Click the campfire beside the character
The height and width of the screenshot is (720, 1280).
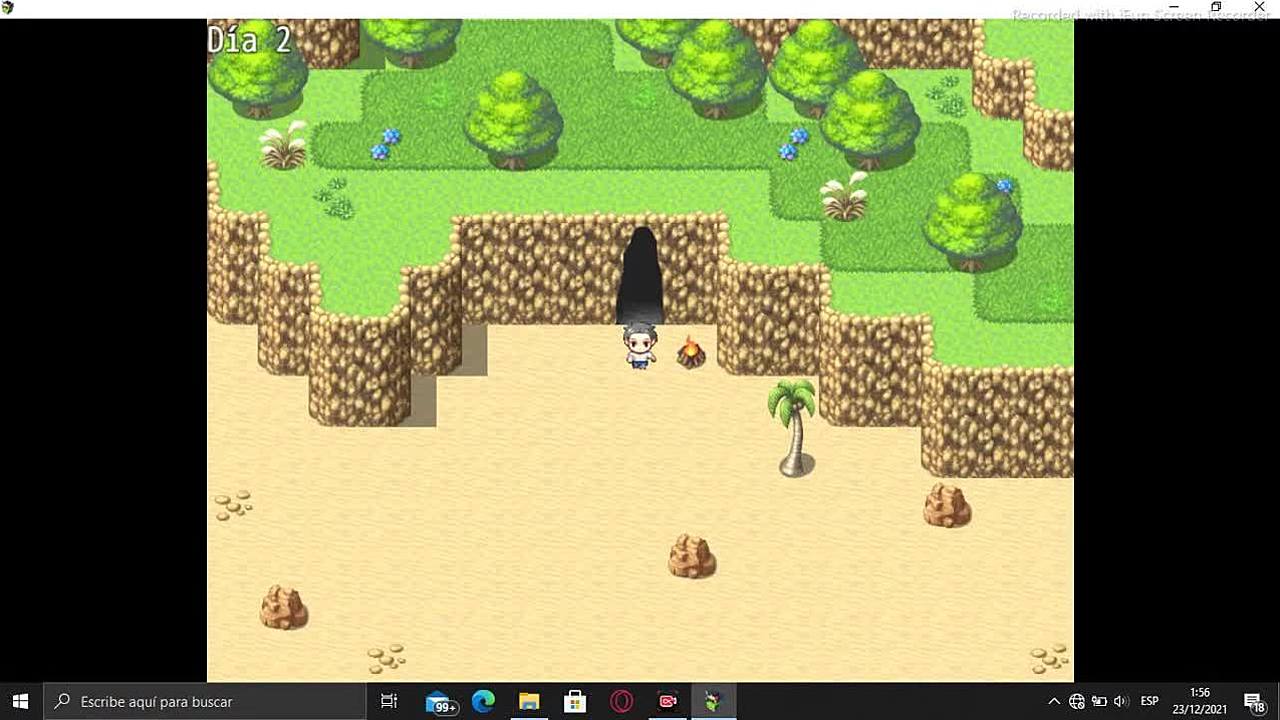pos(690,352)
